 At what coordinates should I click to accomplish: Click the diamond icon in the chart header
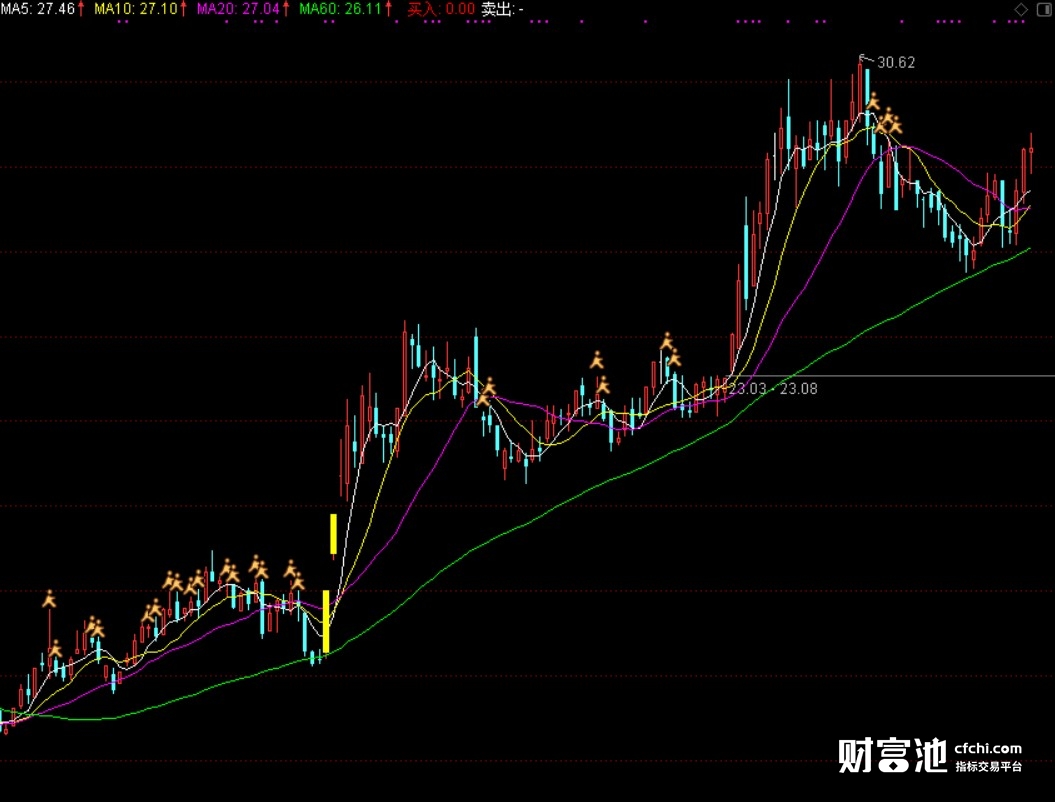tap(1021, 9)
